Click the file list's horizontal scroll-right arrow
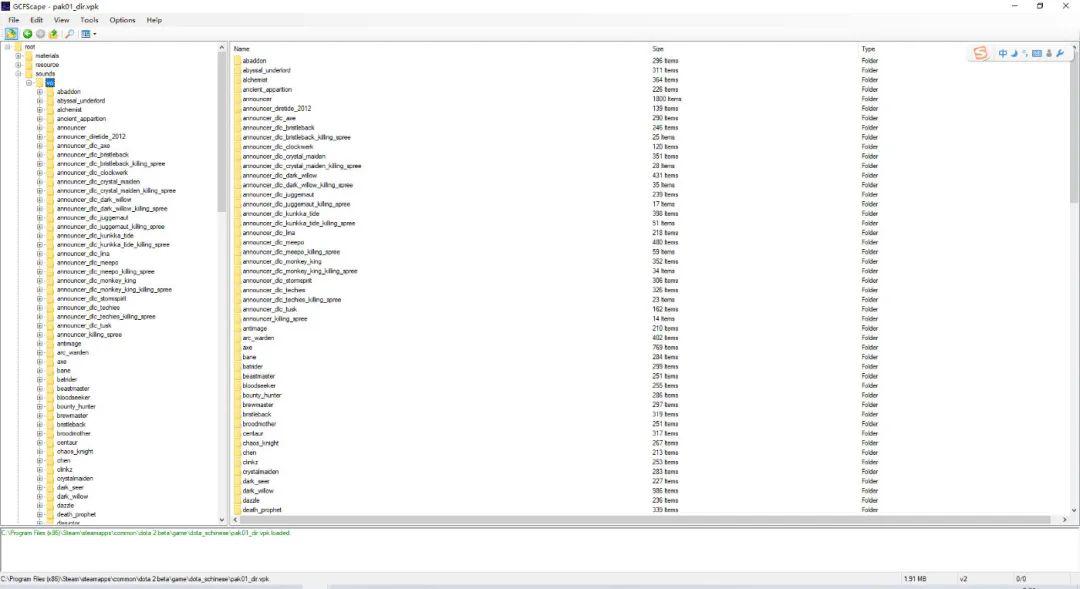Viewport: 1080px width, 589px height. click(x=1065, y=519)
